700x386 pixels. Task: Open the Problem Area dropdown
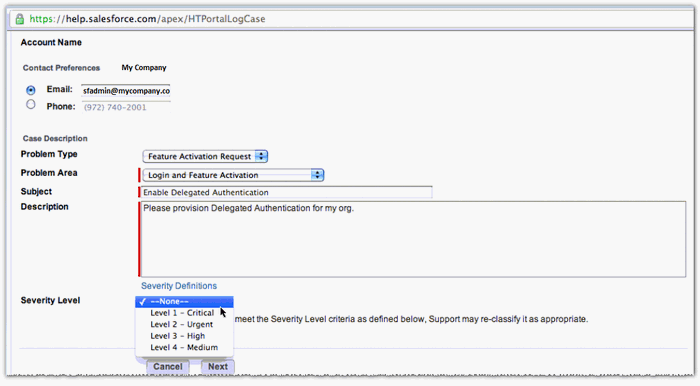[233, 175]
